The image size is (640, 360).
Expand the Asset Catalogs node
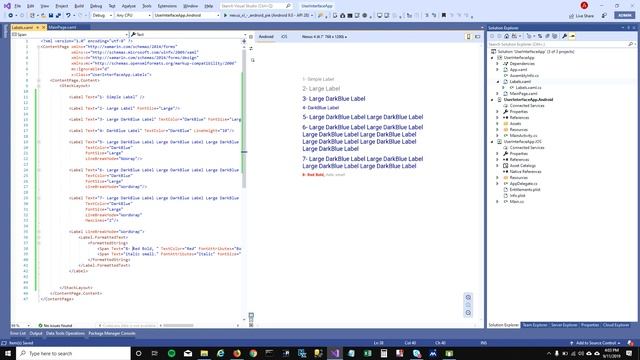coord(498,166)
